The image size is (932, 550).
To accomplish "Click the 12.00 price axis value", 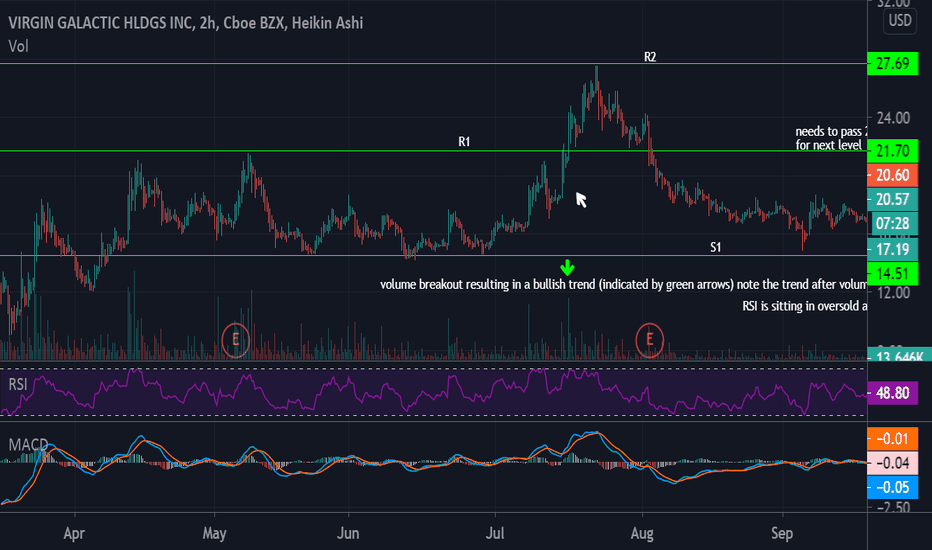I will pyautogui.click(x=893, y=293).
